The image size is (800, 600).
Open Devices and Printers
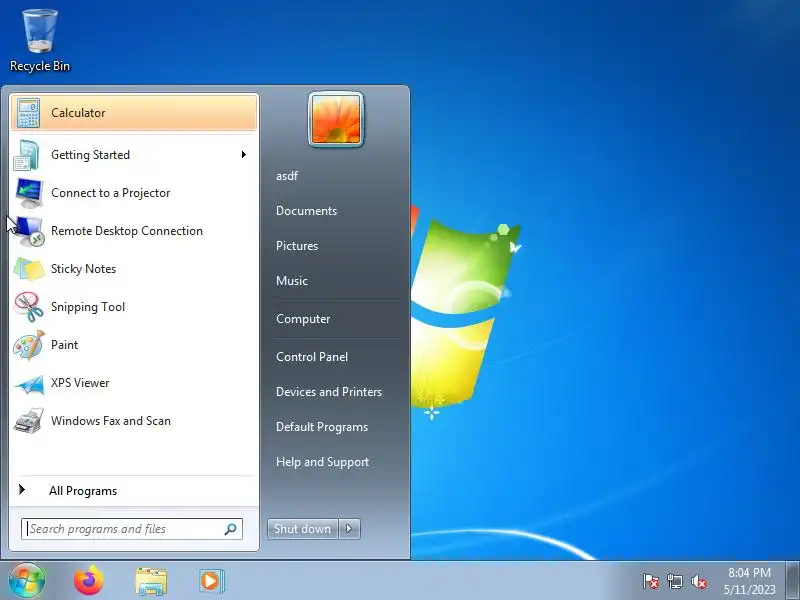click(329, 392)
